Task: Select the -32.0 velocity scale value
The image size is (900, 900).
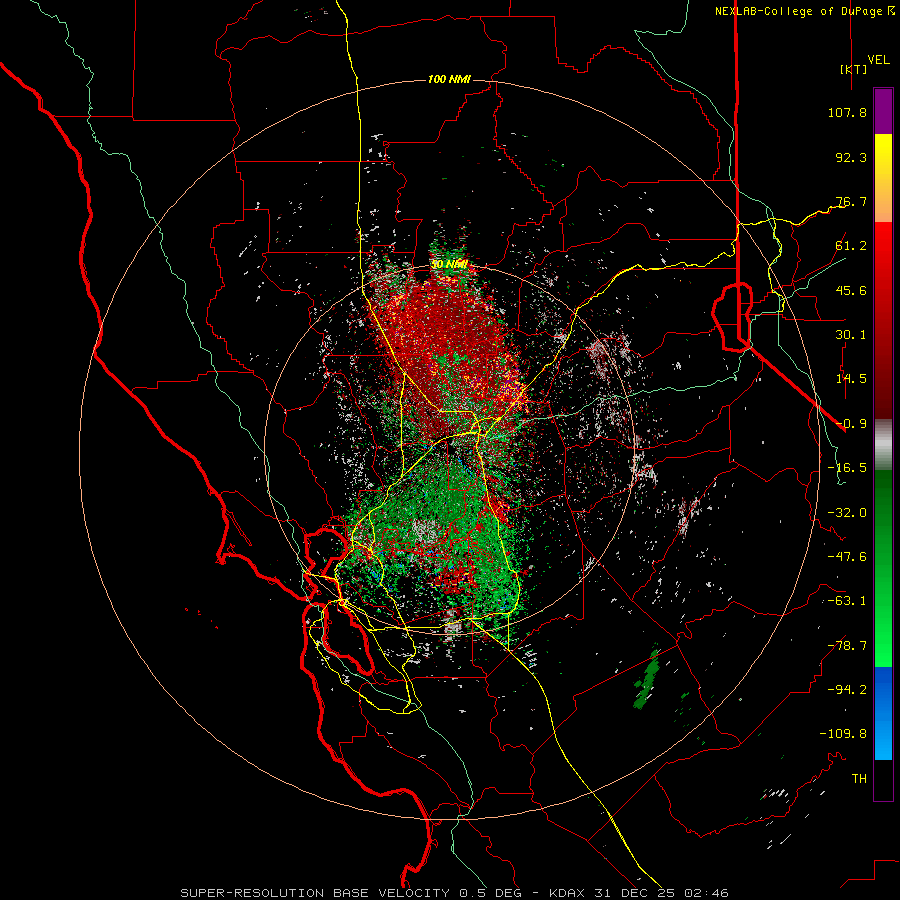Action: coord(847,513)
